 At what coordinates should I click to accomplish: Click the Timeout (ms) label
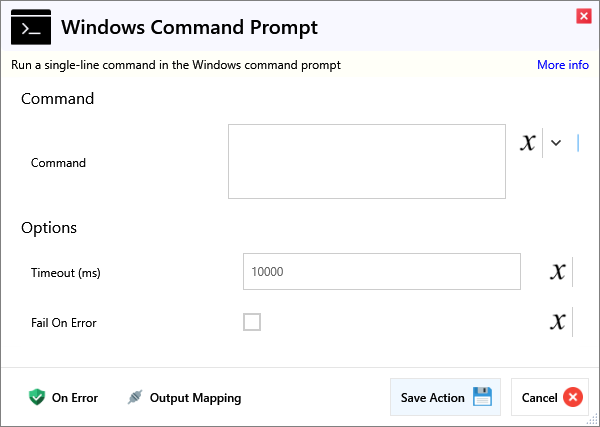66,273
